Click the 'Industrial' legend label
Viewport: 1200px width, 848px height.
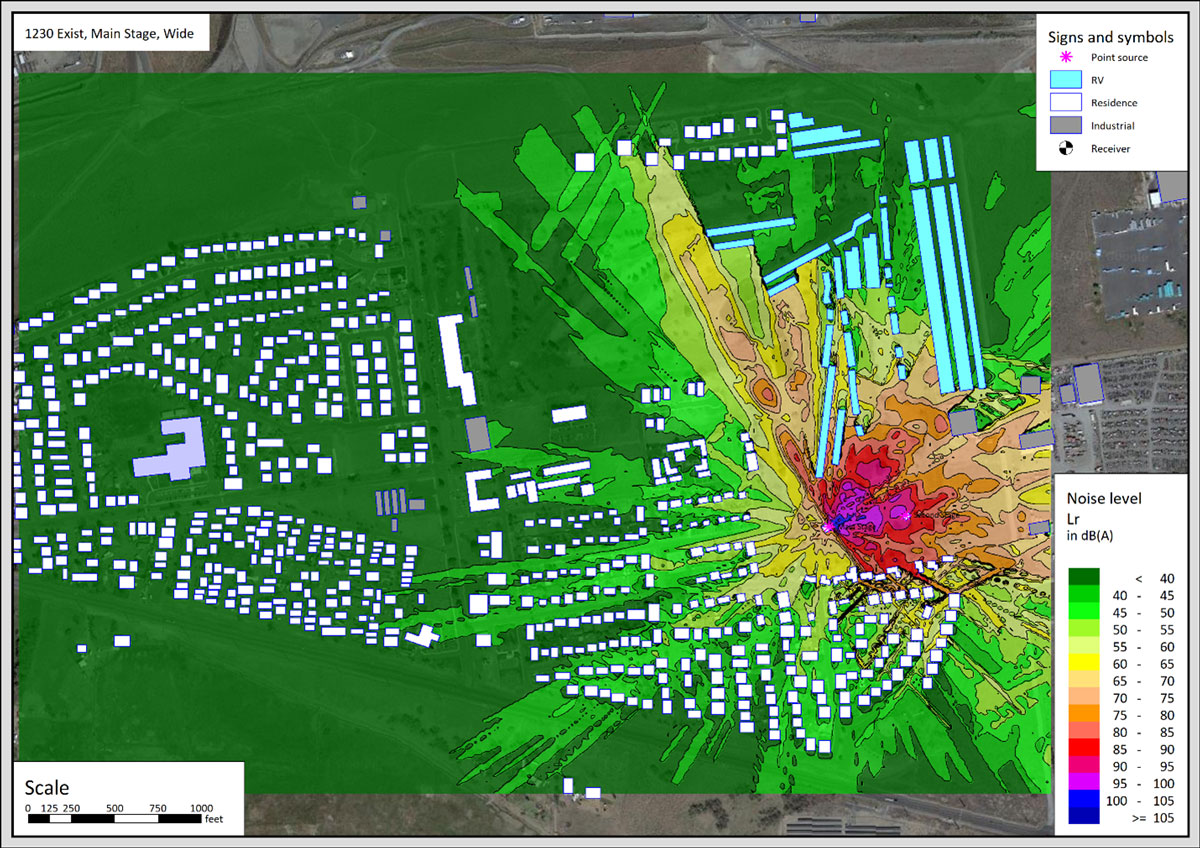click(1112, 126)
